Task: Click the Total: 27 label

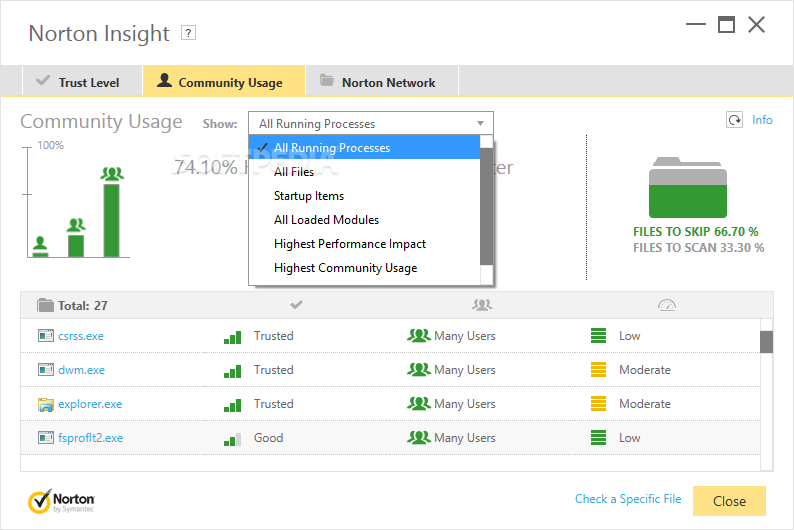Action: coord(83,305)
